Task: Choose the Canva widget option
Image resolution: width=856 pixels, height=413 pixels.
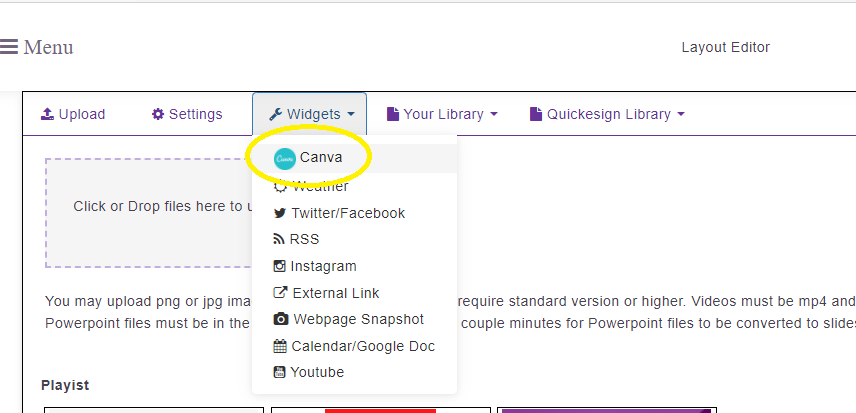Action: tap(354, 158)
